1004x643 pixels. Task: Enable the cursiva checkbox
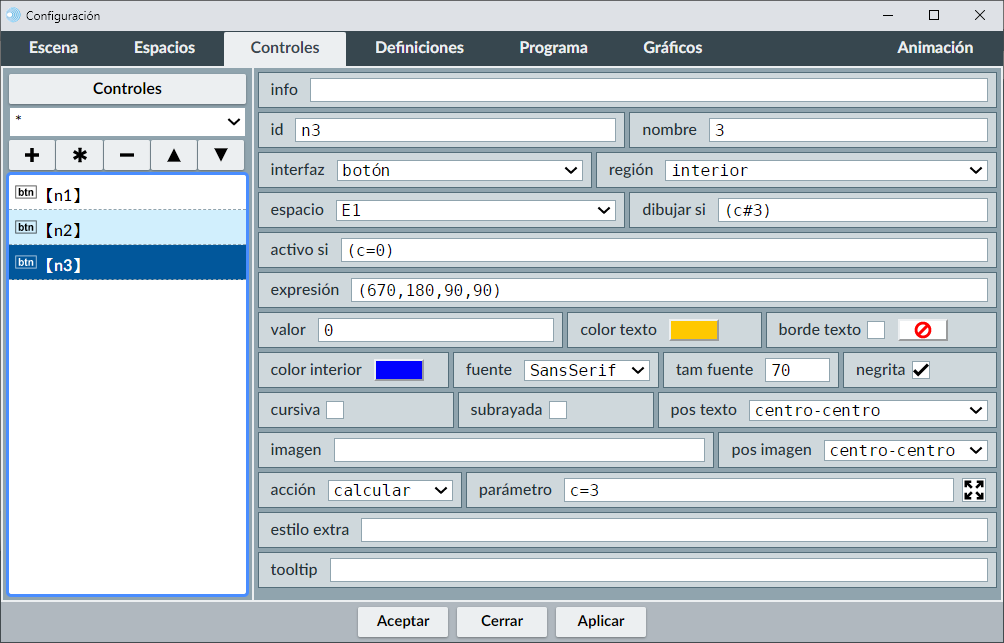coord(335,410)
